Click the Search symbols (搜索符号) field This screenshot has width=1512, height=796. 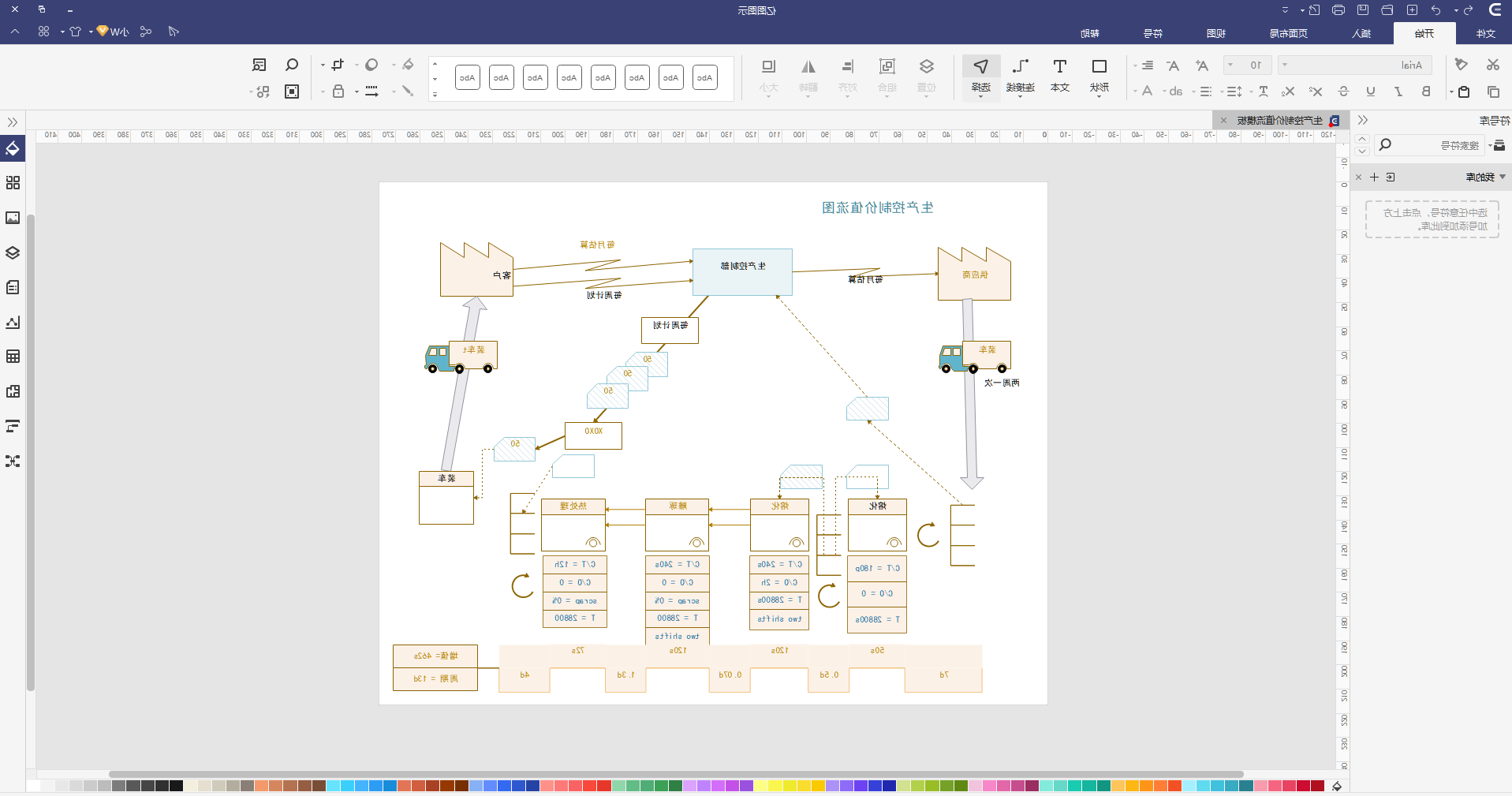1429,145
